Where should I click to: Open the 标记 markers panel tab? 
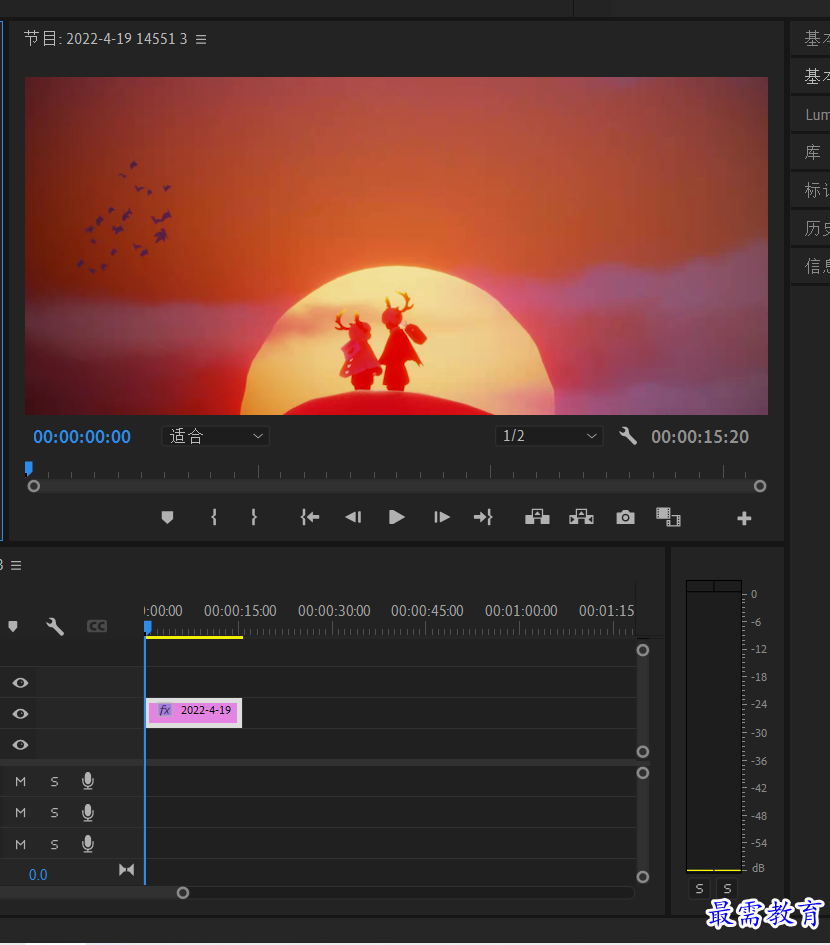click(x=811, y=190)
